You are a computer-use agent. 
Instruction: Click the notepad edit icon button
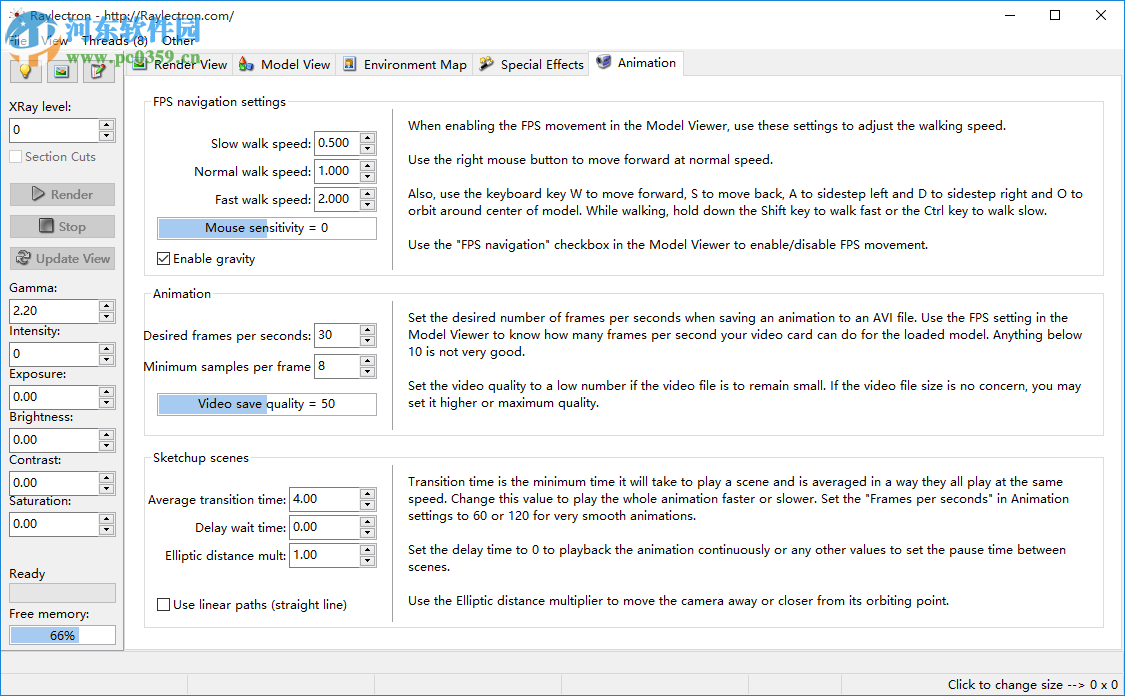pyautogui.click(x=98, y=71)
